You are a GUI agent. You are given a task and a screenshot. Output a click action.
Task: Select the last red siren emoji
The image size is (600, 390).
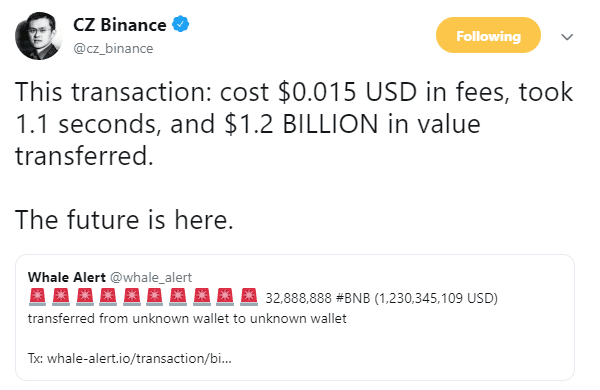coord(249,297)
